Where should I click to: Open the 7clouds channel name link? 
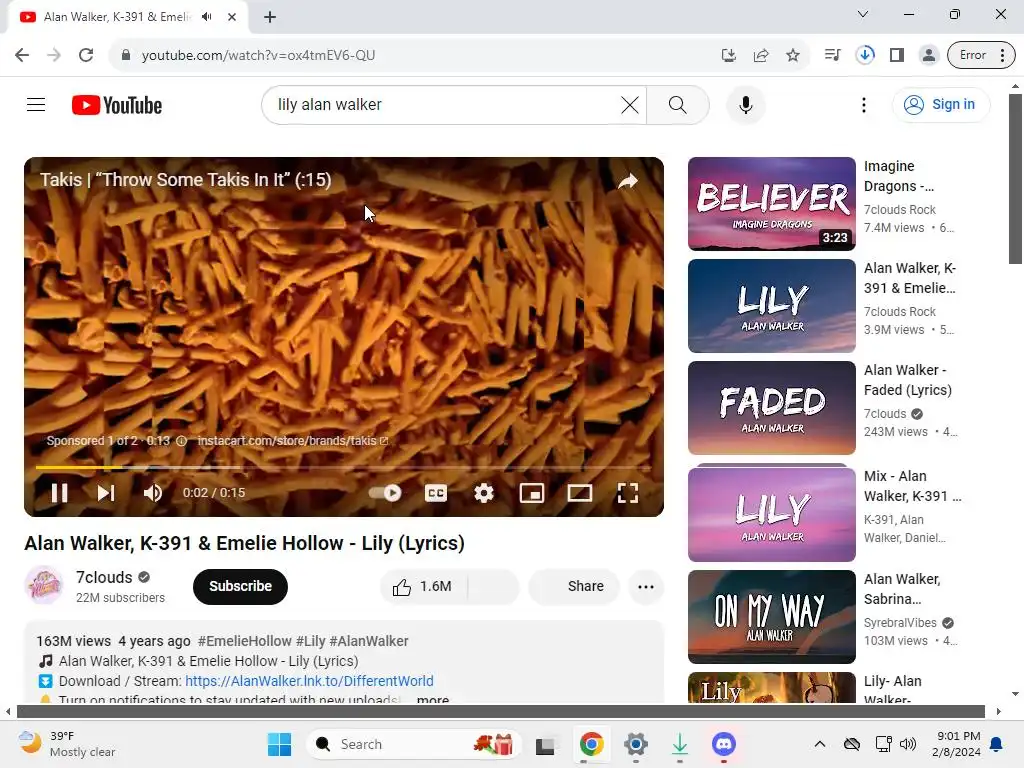coord(104,577)
